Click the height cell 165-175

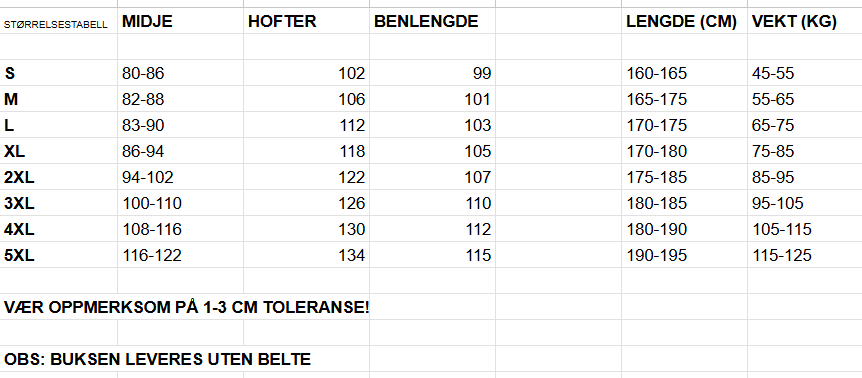pos(684,99)
